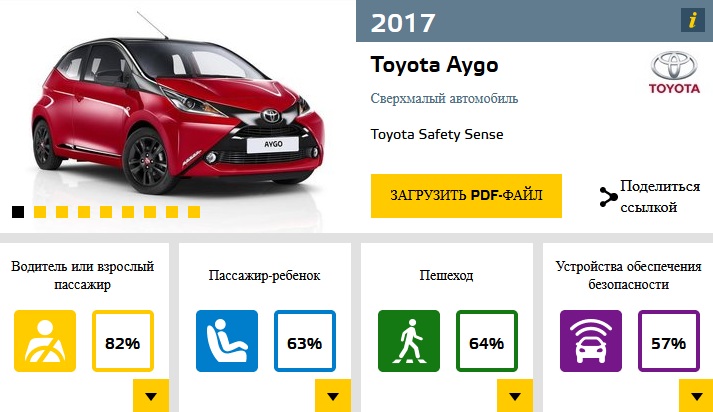
Task: Expand the adult occupant details arrow
Action: click(x=151, y=396)
